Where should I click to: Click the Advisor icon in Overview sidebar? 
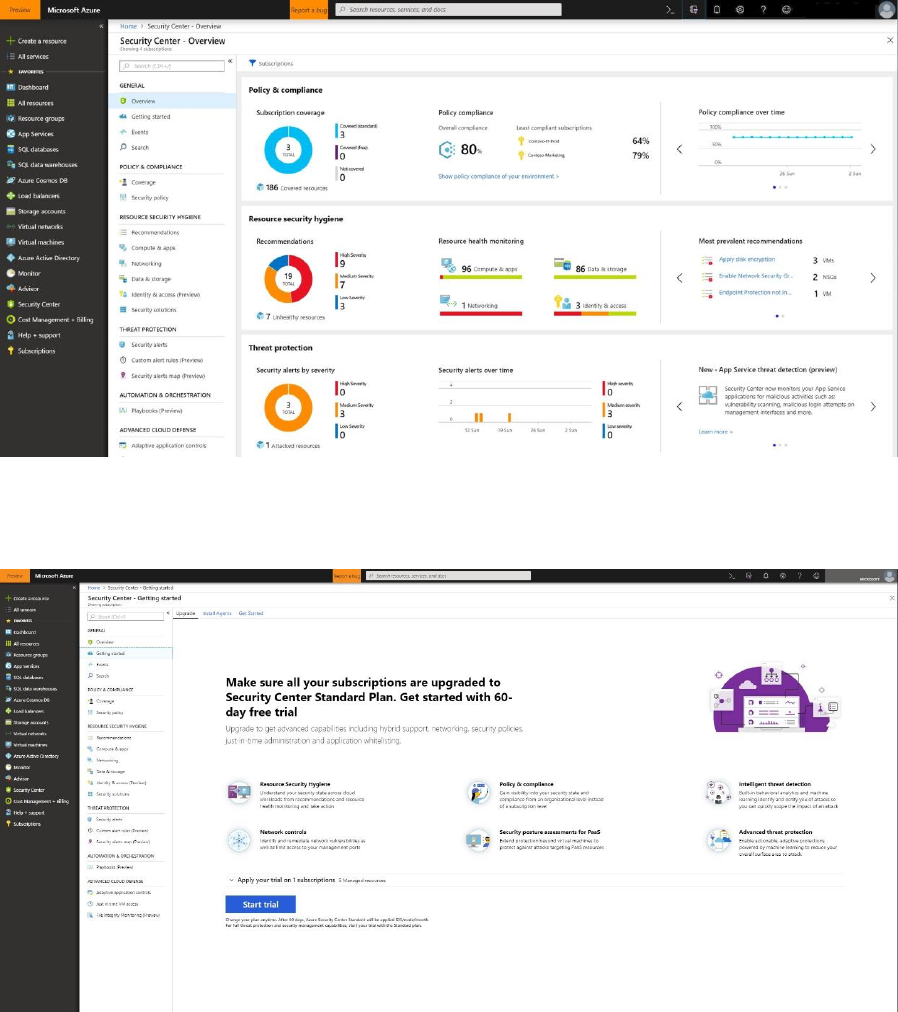10,288
